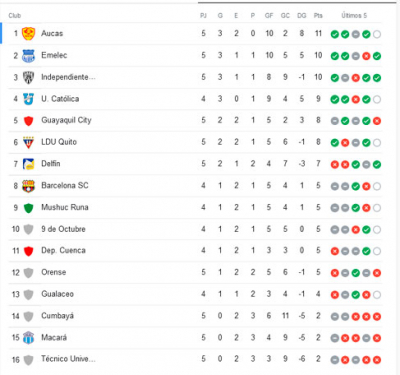Viewport: 400px width, 375px height.
Task: Click the Macará club crest icon
Action: tap(28, 338)
